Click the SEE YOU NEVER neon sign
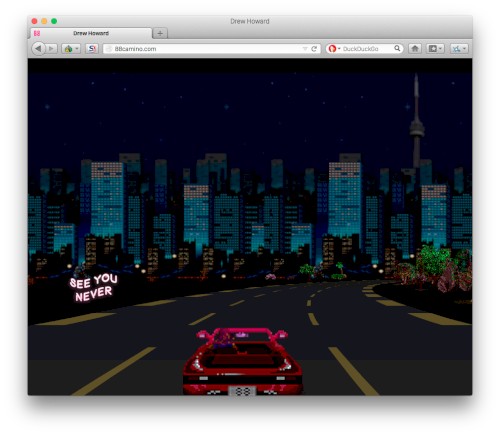Viewport: 500px width, 435px height. [93, 287]
